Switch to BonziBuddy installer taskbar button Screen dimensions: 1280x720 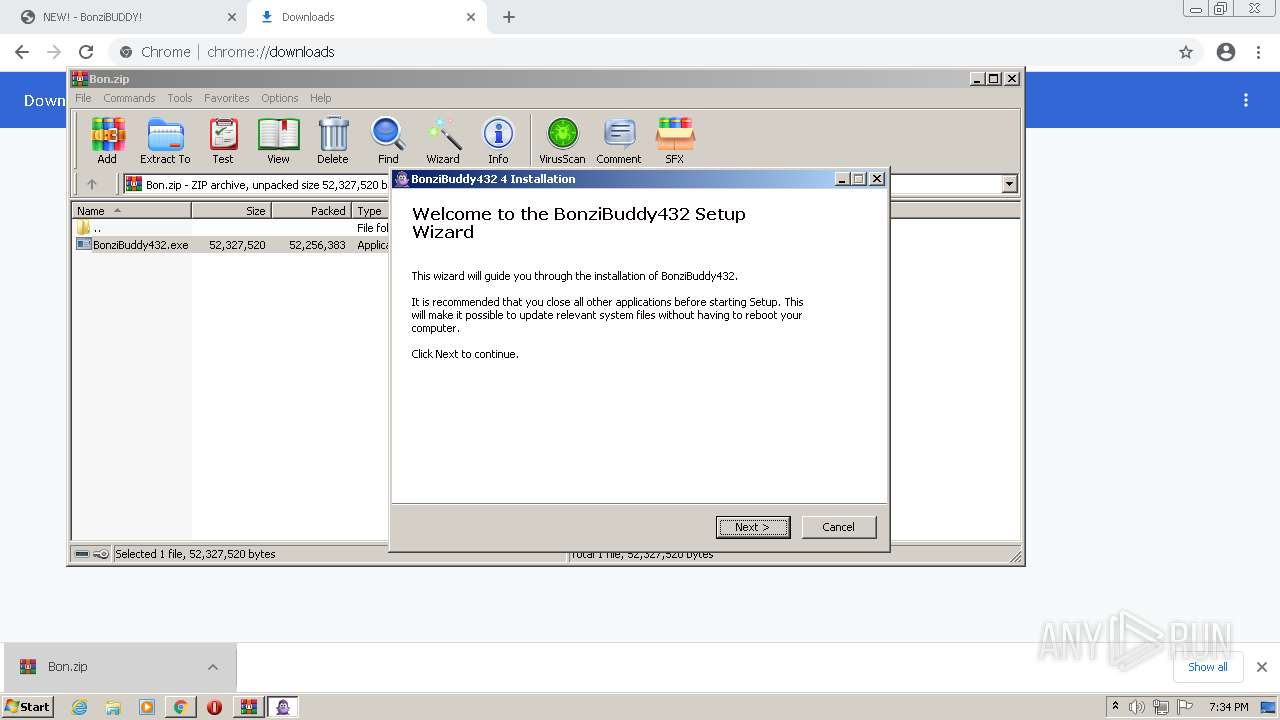283,707
